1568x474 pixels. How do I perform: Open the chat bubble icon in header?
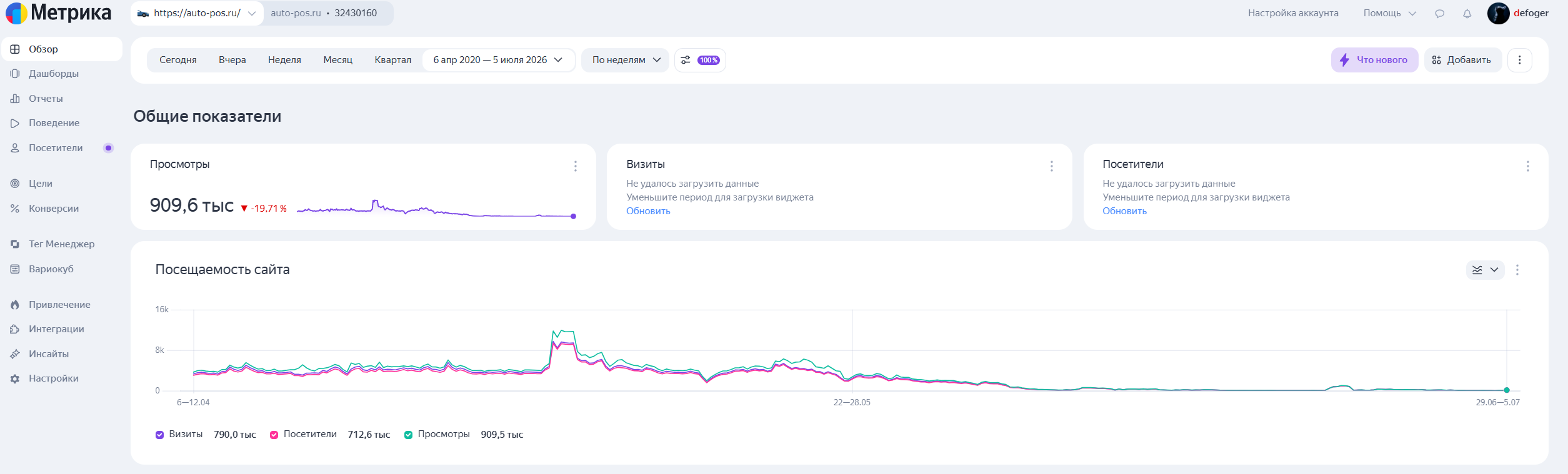[1439, 13]
